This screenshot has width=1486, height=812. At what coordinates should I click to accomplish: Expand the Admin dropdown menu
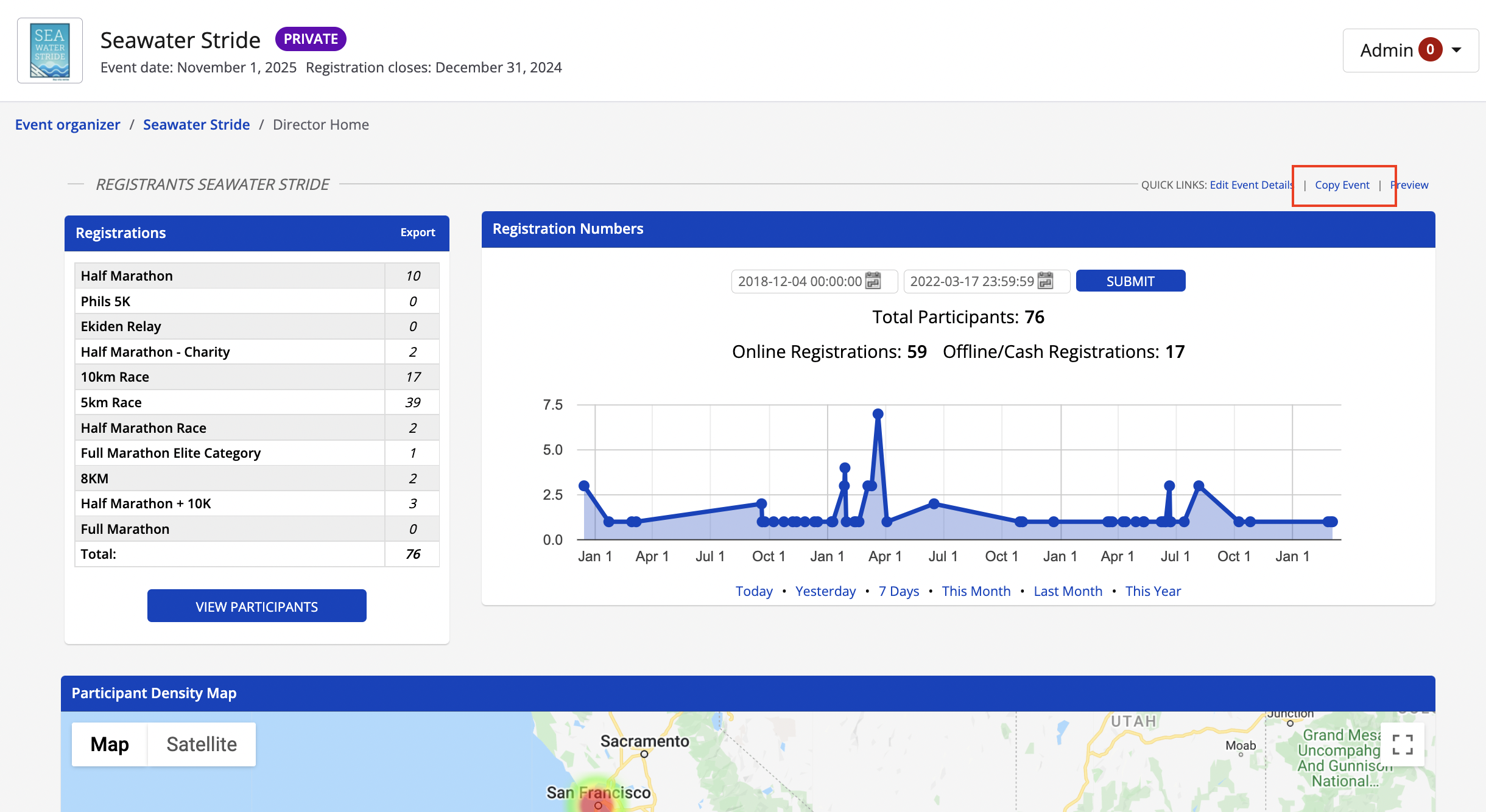[x=1456, y=50]
